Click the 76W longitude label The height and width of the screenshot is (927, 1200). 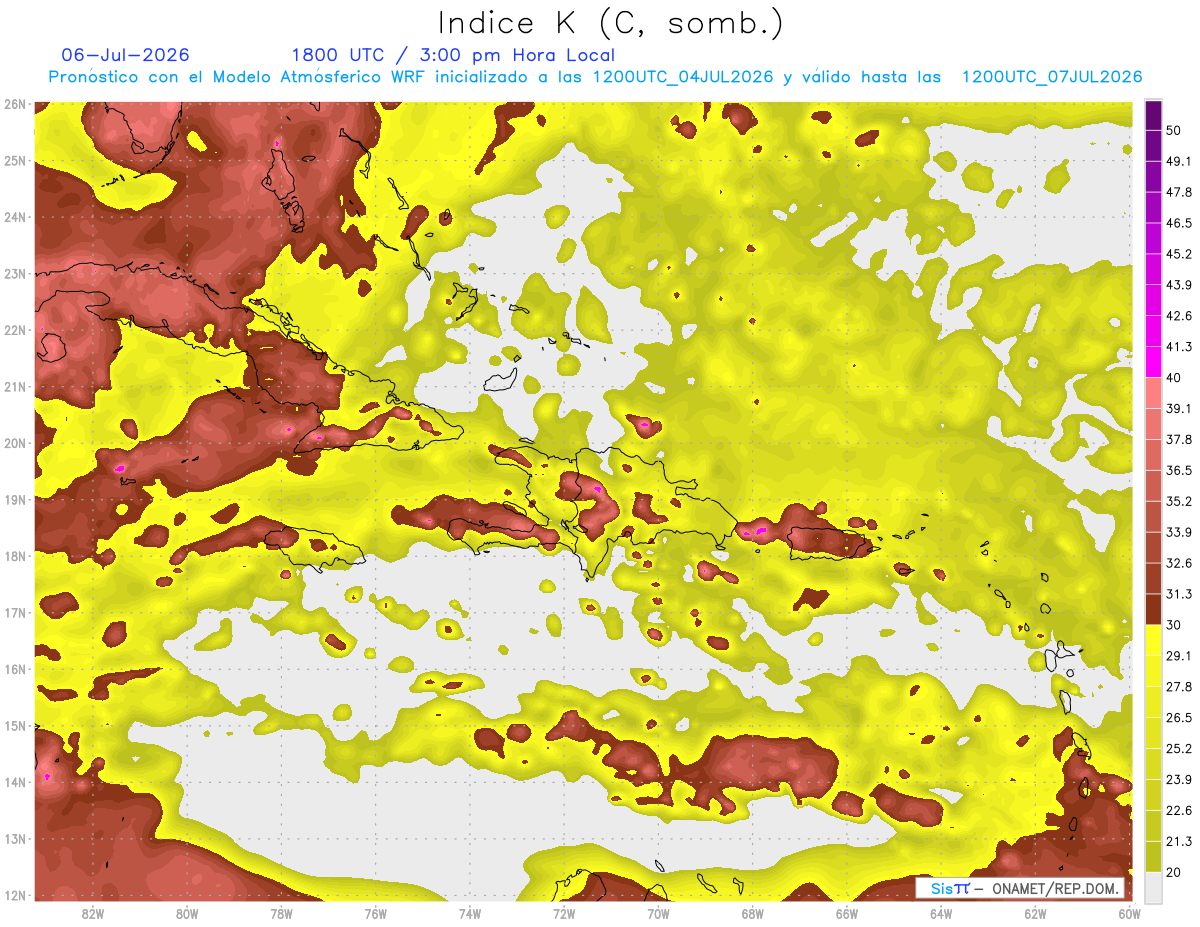(376, 913)
